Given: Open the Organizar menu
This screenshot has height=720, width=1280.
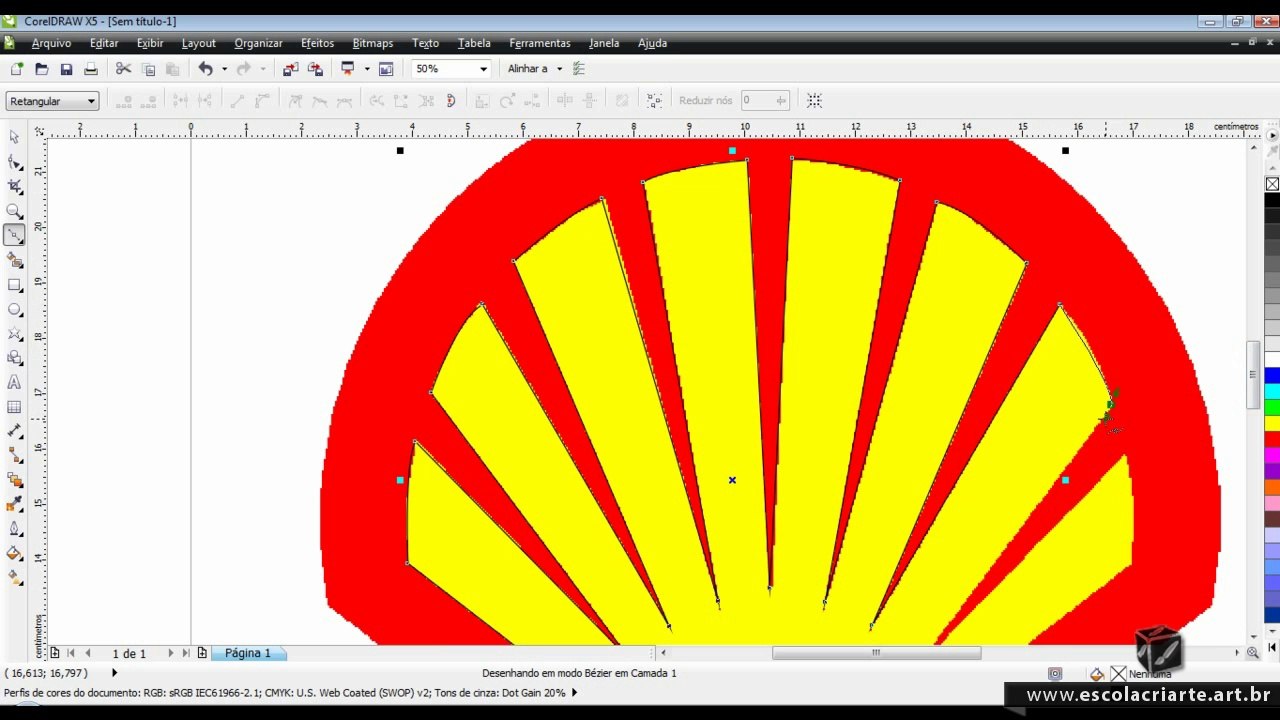Looking at the screenshot, I should 258,43.
